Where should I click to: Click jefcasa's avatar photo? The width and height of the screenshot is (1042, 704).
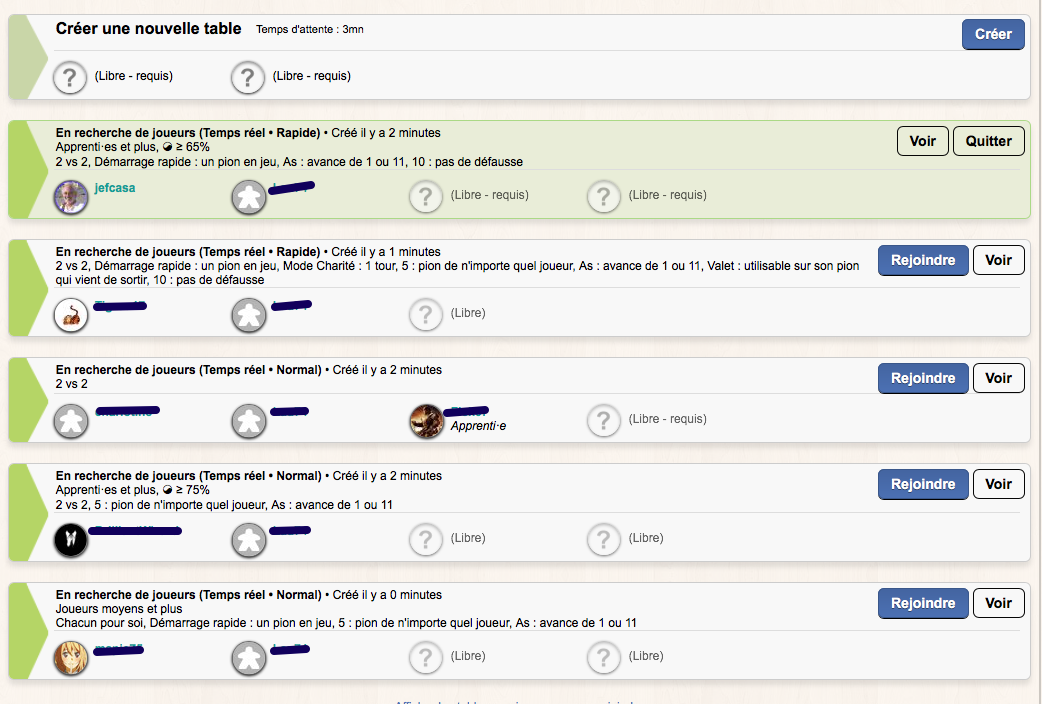70,197
